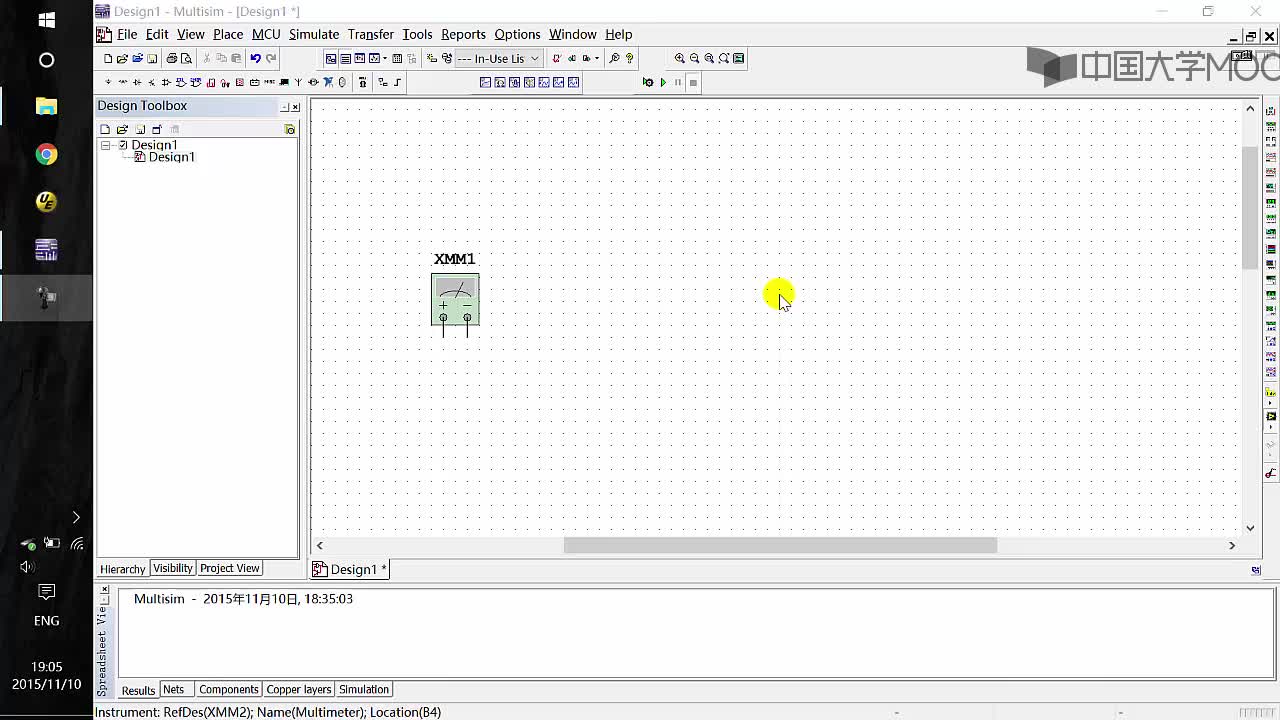Open Google Chrome from taskbar
Image resolution: width=1280 pixels, height=720 pixels.
pyautogui.click(x=46, y=154)
